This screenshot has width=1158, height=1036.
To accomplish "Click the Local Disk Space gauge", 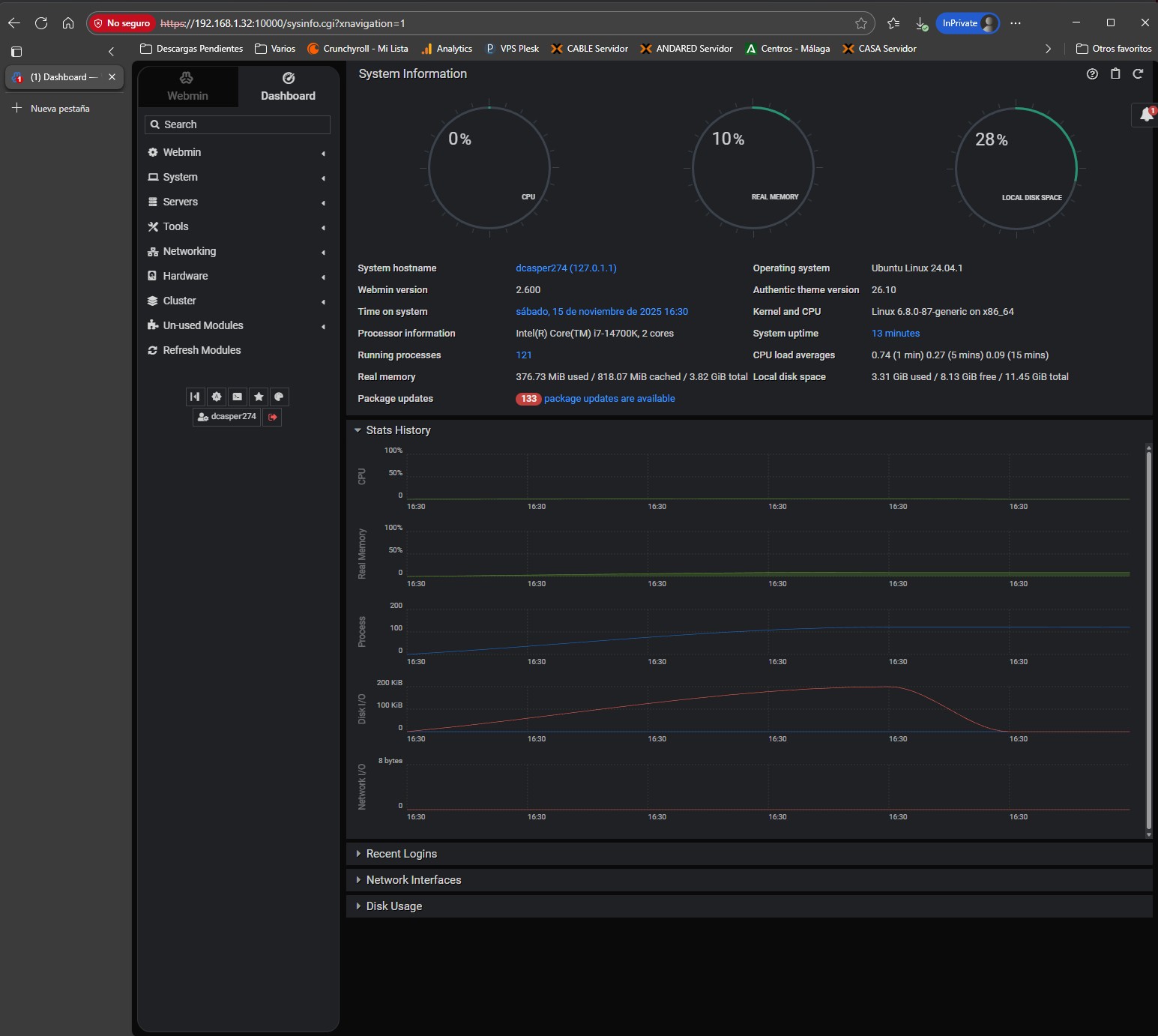I will (x=1016, y=169).
